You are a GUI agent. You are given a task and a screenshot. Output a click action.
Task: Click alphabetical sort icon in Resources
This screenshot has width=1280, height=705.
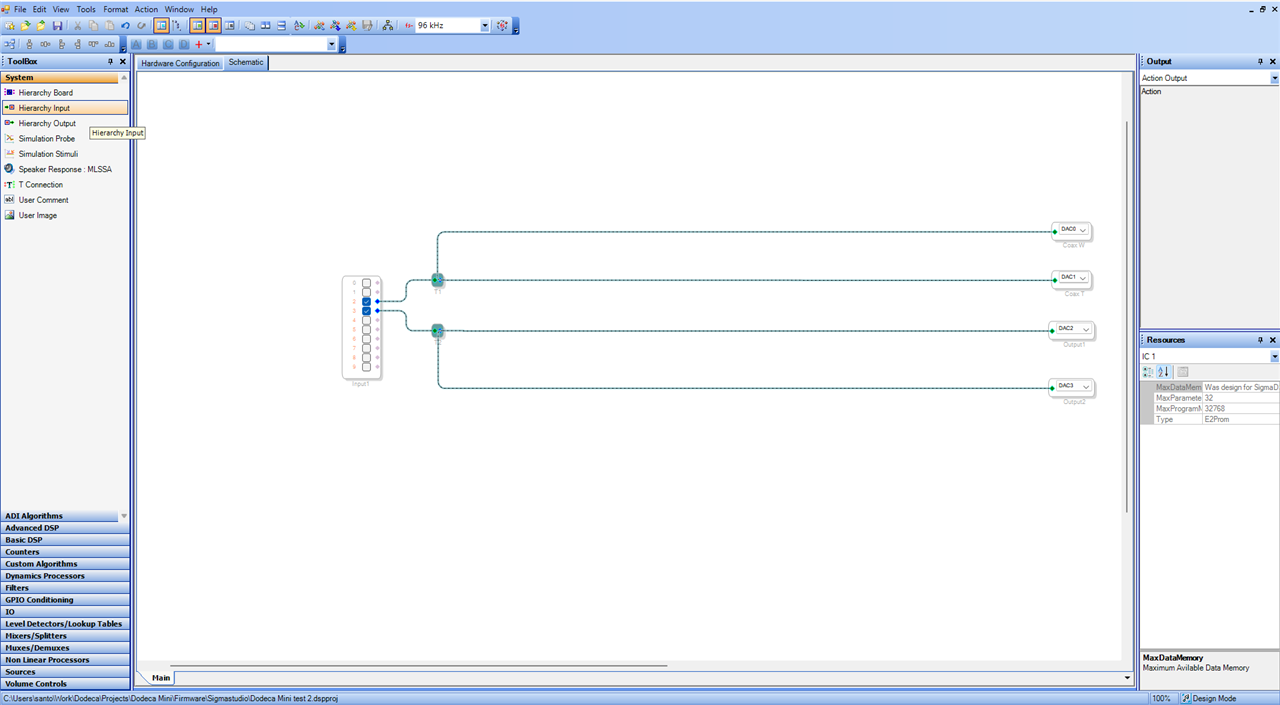[x=1163, y=372]
